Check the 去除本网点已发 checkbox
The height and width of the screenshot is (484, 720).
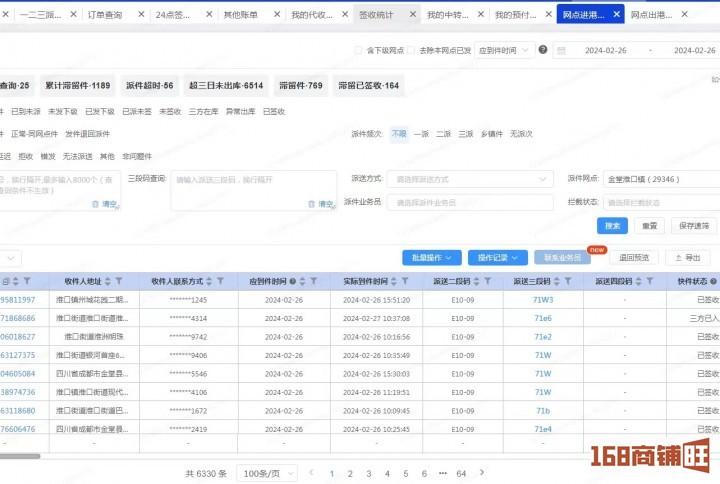pos(413,50)
